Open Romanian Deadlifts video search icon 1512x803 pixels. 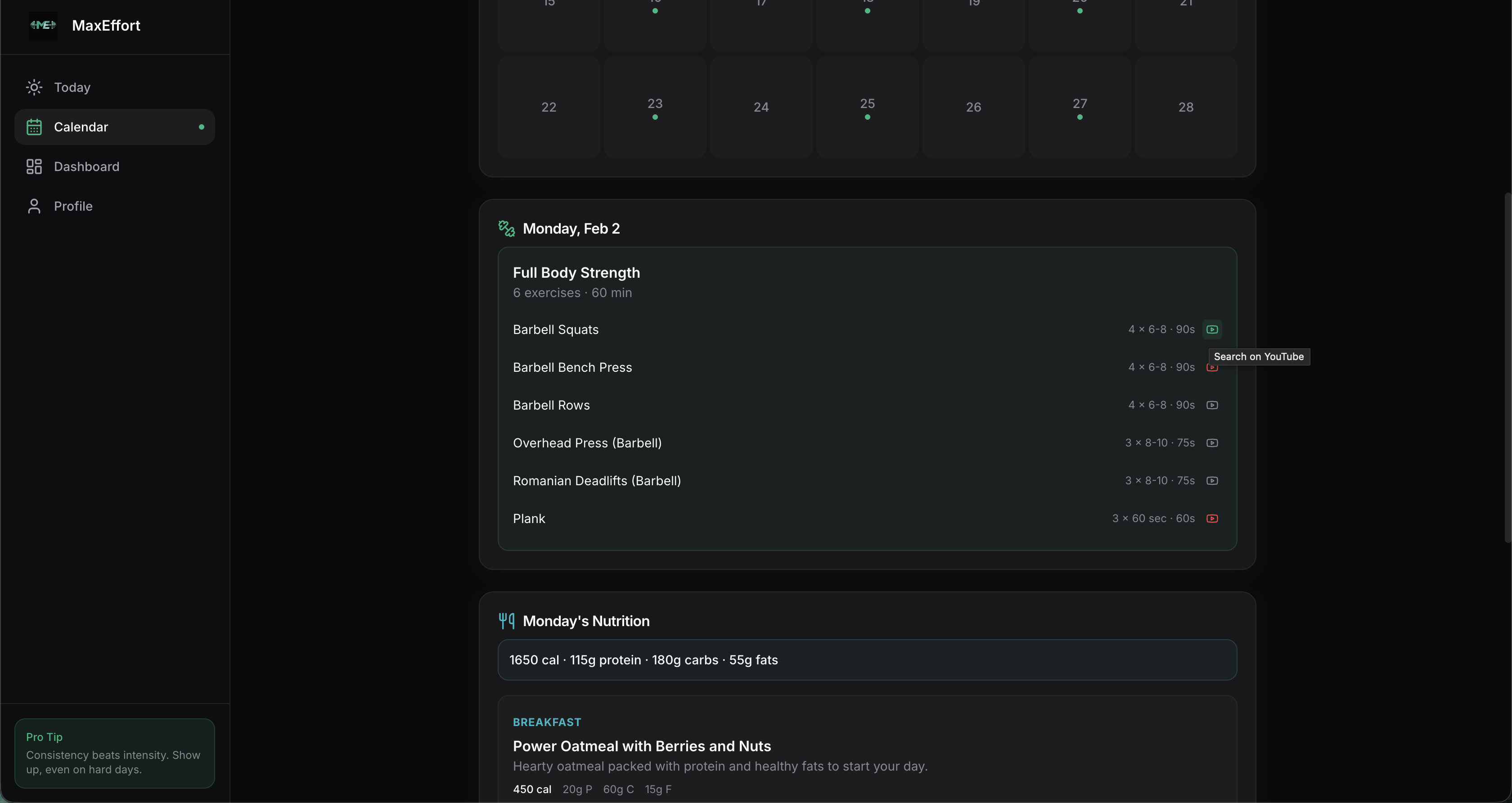tap(1212, 481)
